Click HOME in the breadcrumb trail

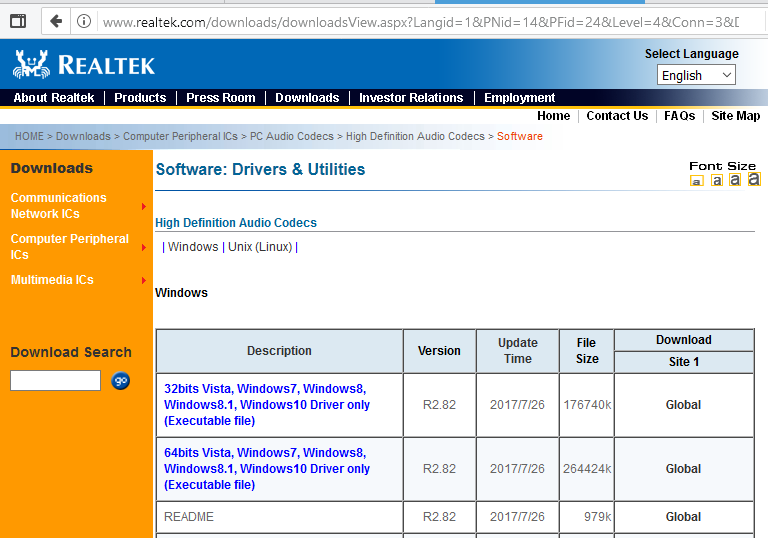click(x=29, y=136)
